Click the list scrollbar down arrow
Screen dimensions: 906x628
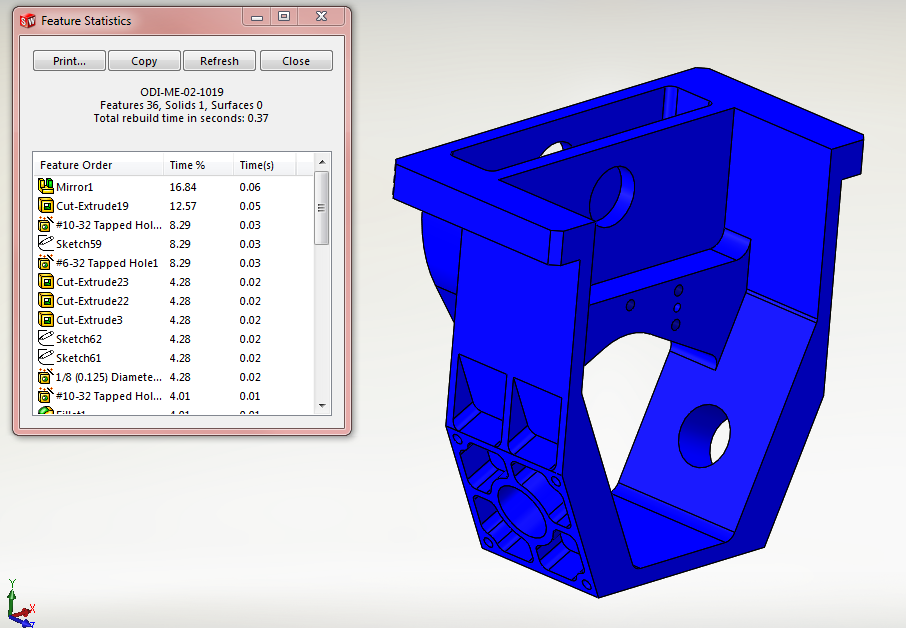(322, 406)
